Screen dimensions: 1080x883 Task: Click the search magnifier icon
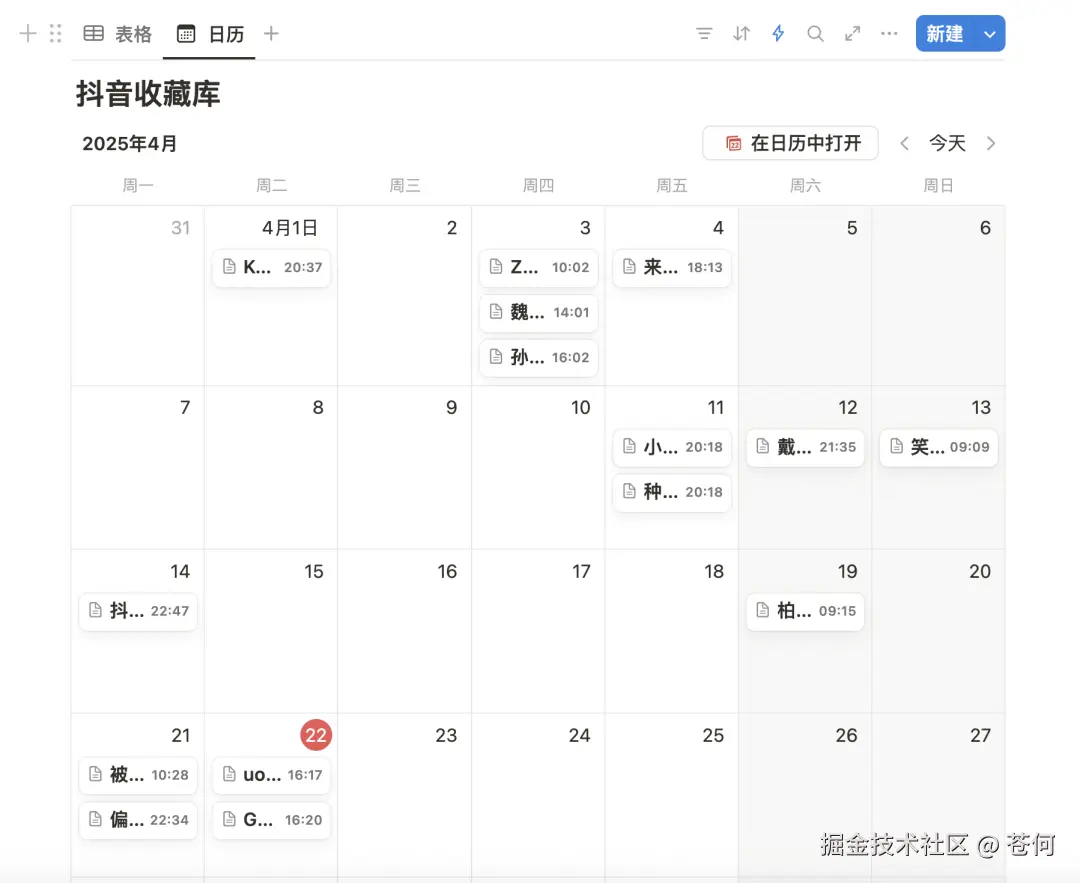pos(815,33)
